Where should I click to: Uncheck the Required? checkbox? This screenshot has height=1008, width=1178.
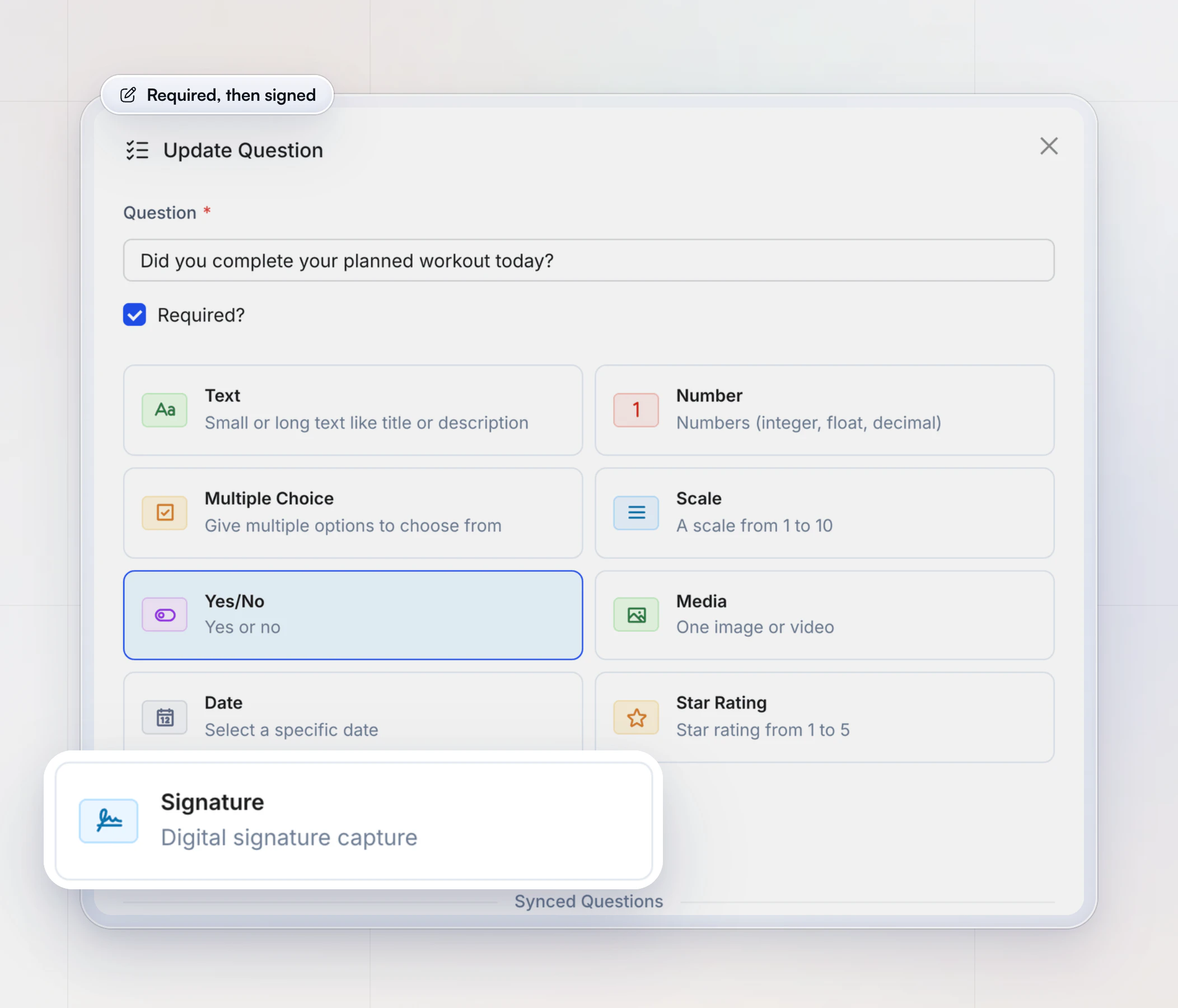tap(134, 314)
